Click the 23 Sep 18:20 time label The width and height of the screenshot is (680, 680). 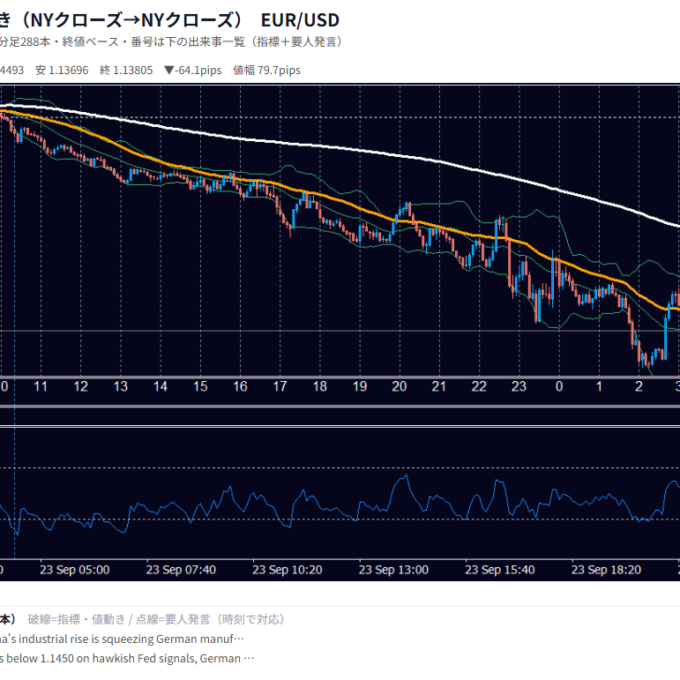606,569
